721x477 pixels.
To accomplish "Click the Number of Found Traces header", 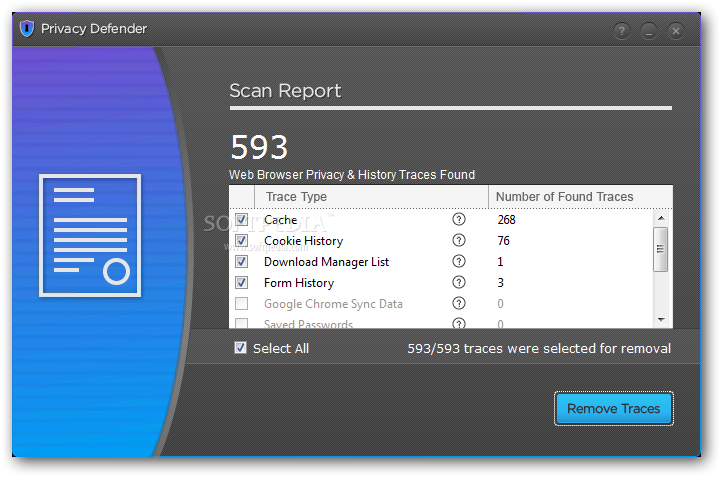I will pos(580,197).
